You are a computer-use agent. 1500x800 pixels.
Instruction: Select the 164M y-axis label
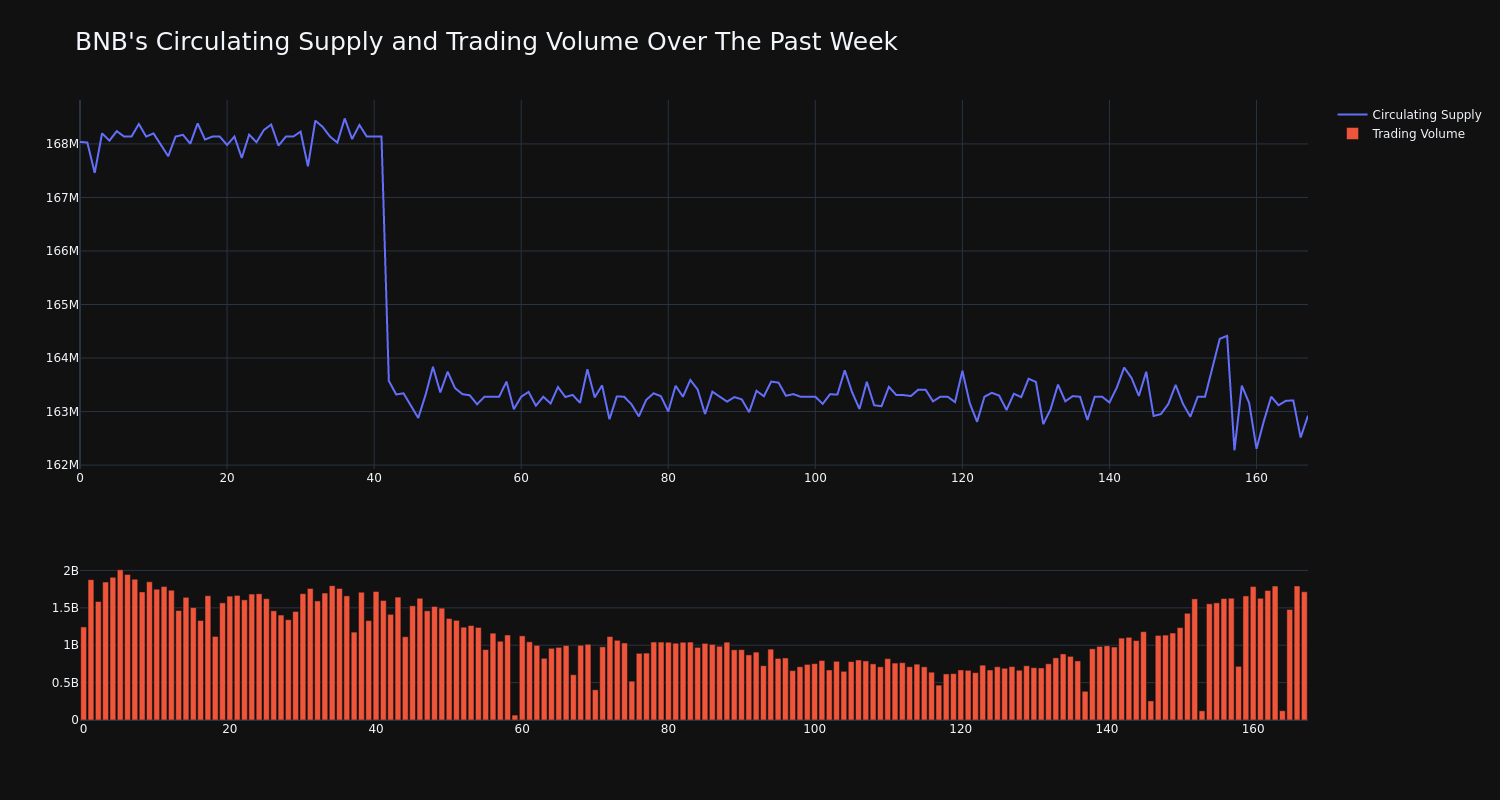62,358
